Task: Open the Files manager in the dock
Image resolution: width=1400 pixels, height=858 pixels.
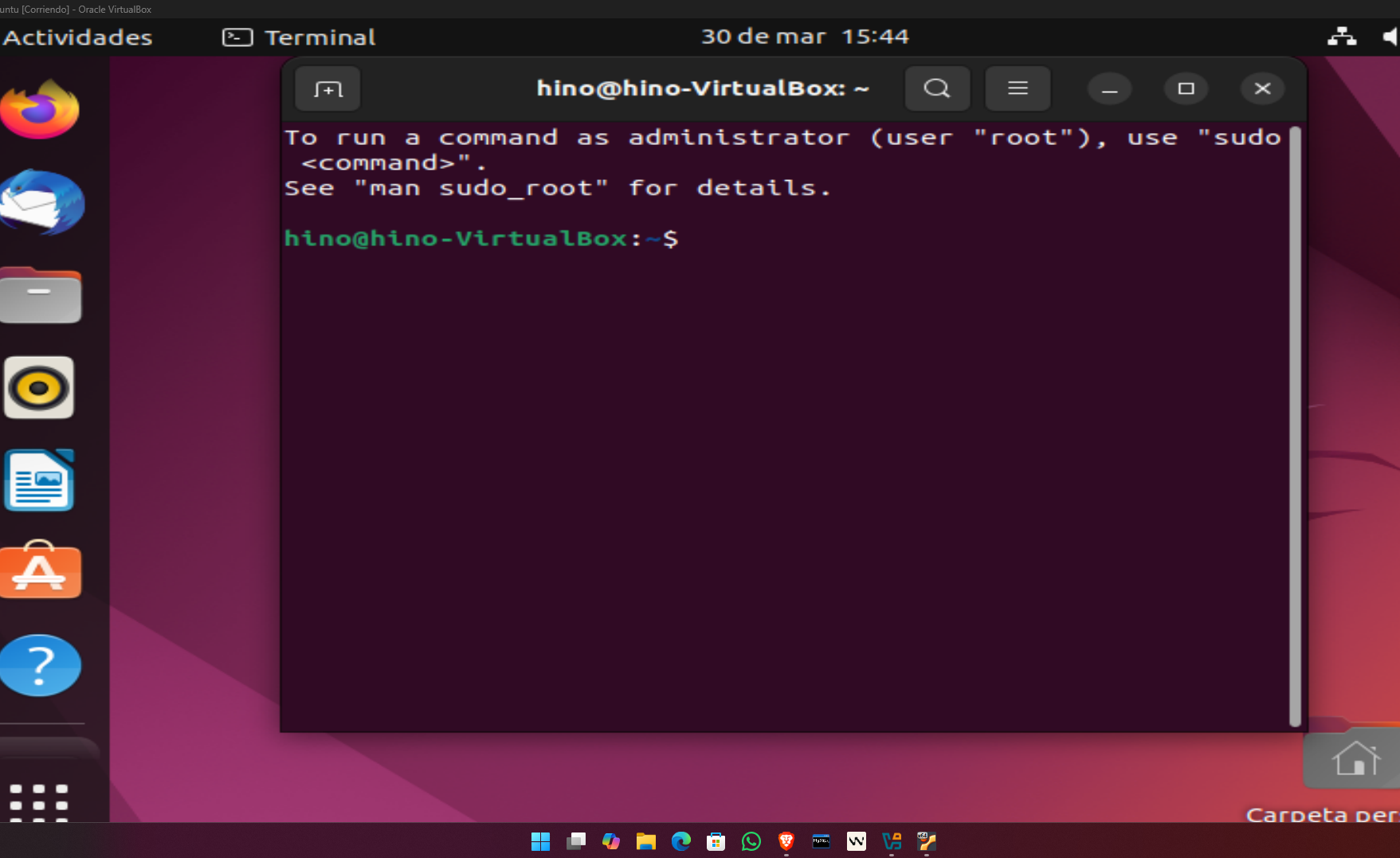Action: pos(41,295)
